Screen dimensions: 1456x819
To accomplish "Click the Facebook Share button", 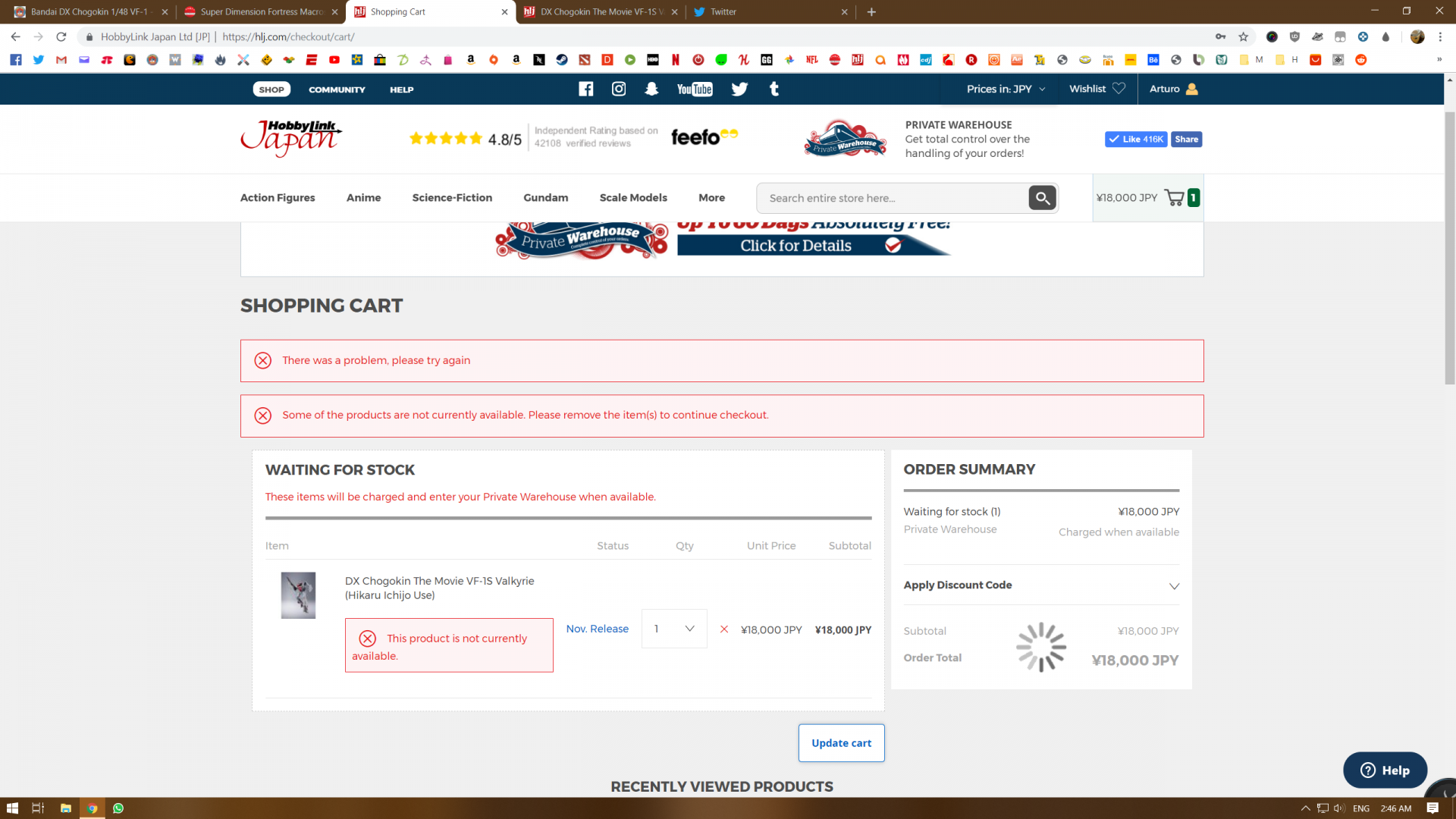I will 1186,139.
